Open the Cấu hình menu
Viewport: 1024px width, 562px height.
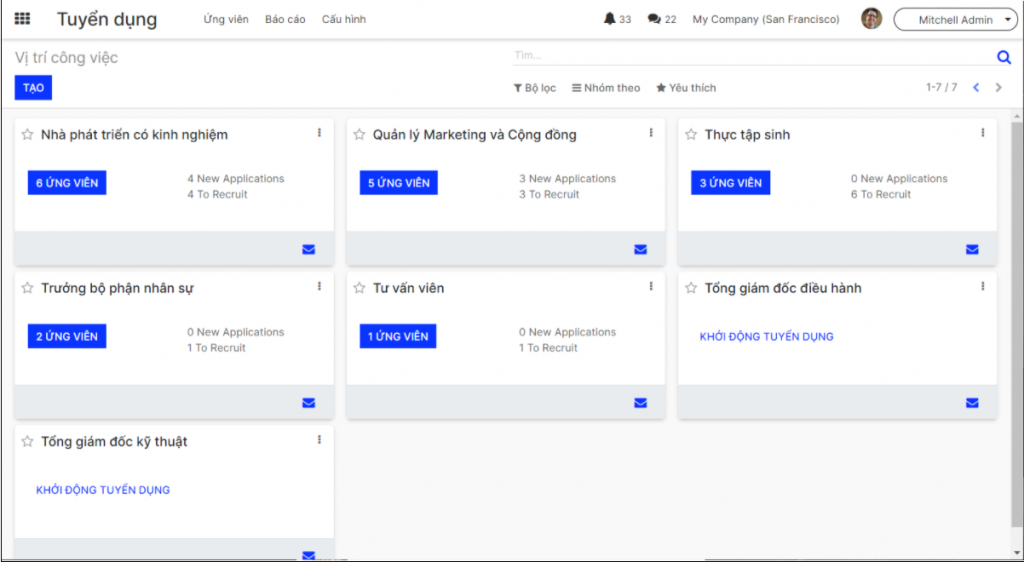pyautogui.click(x=344, y=20)
